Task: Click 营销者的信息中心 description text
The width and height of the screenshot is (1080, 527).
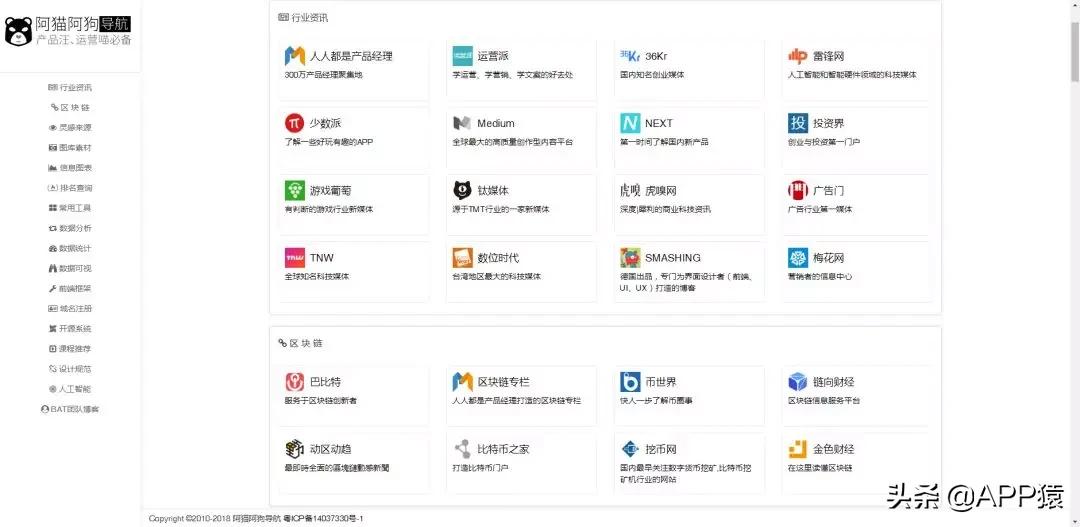Action: [820, 276]
